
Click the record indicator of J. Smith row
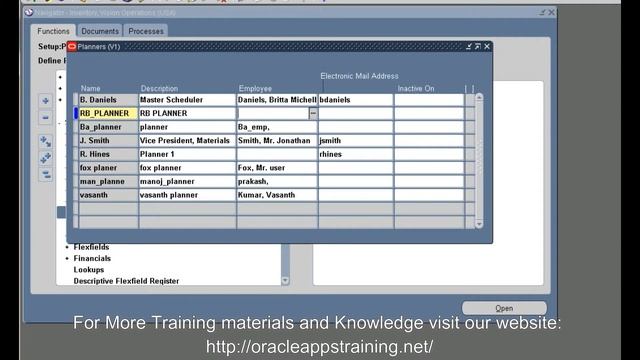(x=76, y=140)
